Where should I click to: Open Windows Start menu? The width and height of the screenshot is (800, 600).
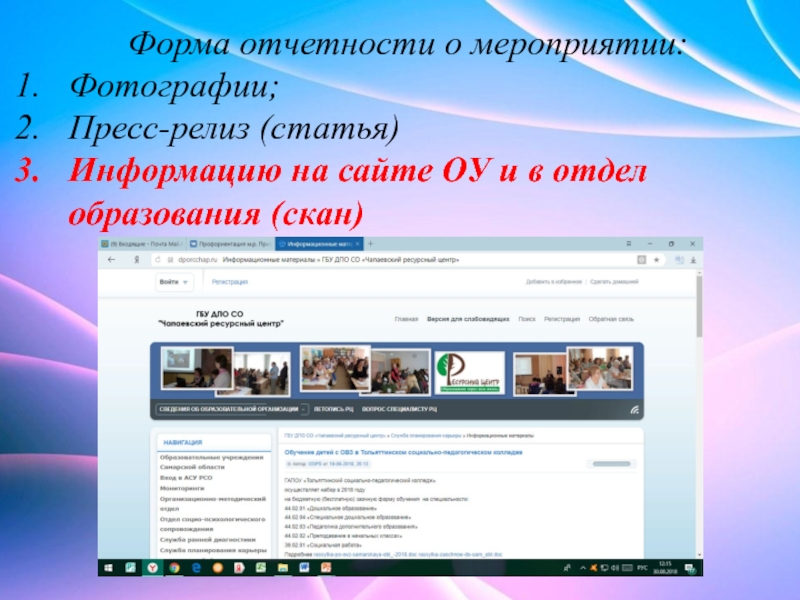pos(106,567)
